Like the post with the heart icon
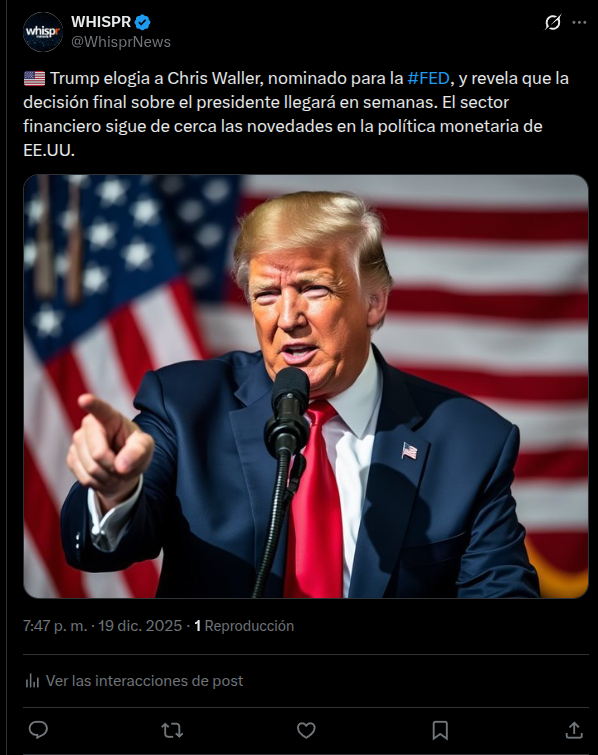This screenshot has height=755, width=598. click(x=306, y=730)
